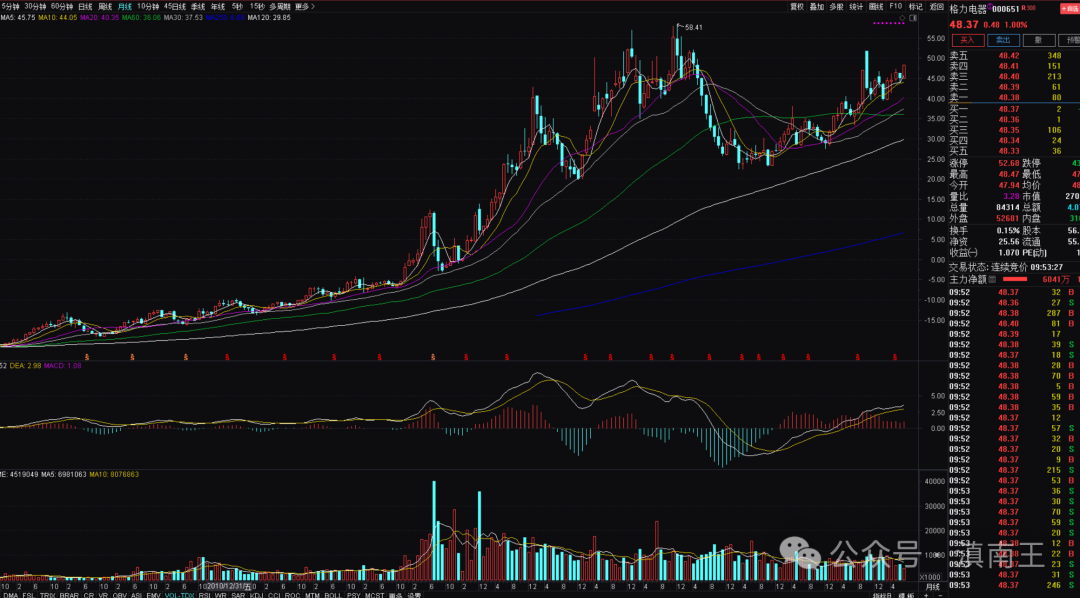Select the CCI indicator tab
Viewport: 1080px width, 598px height.
pyautogui.click(x=274, y=594)
